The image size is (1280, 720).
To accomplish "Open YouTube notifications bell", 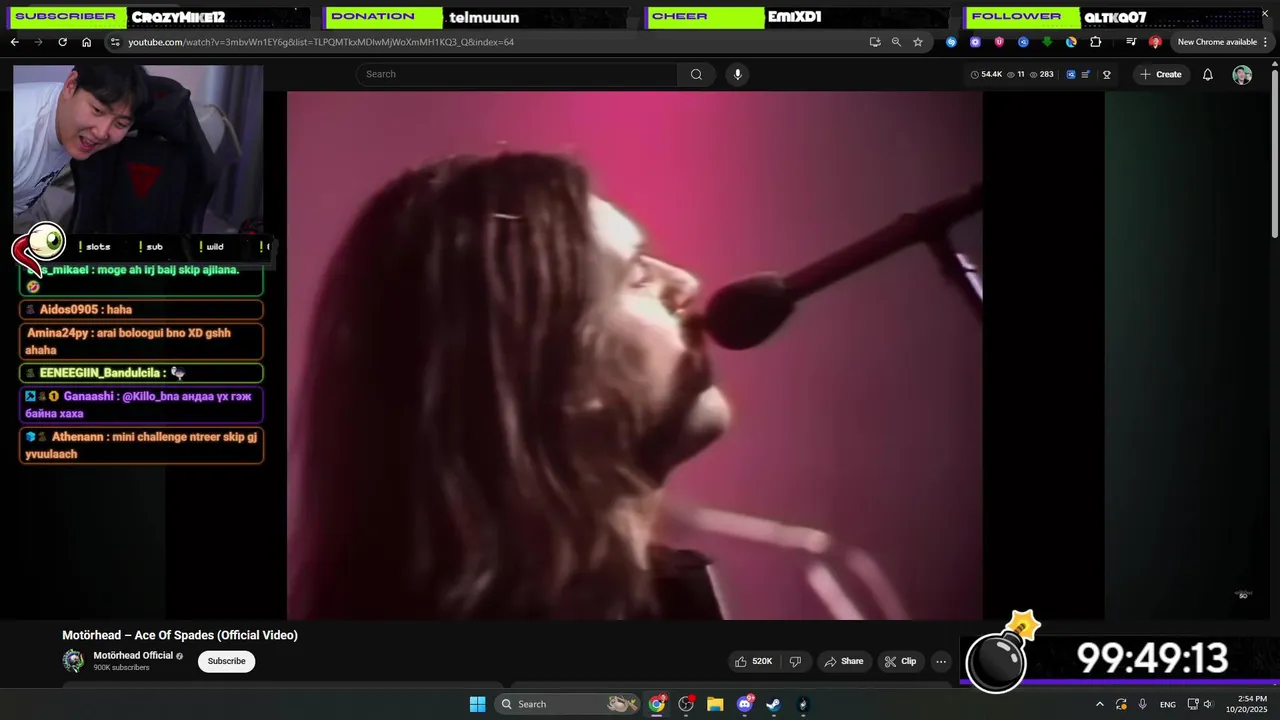I will 1207,74.
